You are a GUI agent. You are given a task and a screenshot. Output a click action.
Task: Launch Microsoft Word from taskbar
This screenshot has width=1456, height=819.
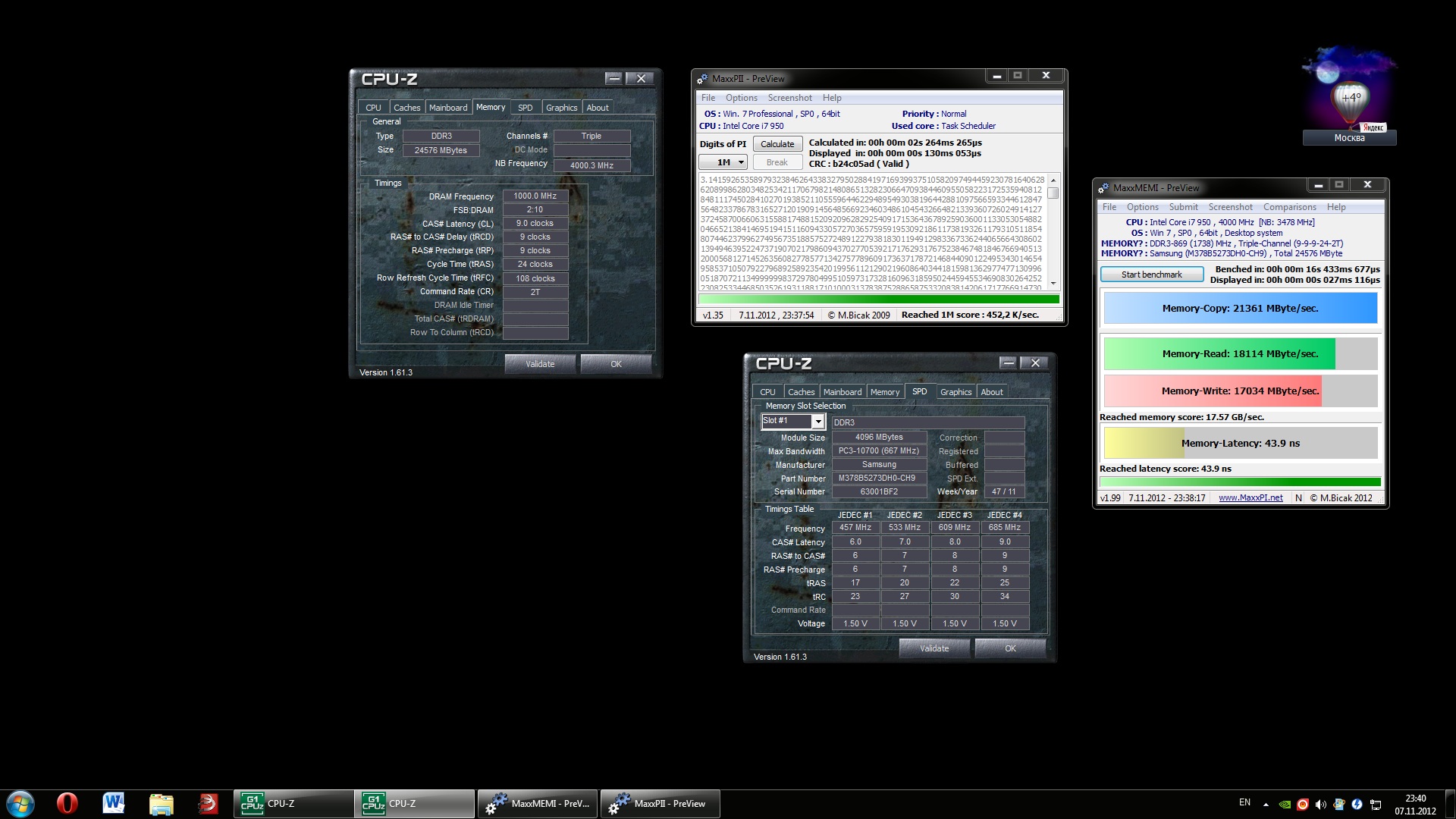pos(114,803)
